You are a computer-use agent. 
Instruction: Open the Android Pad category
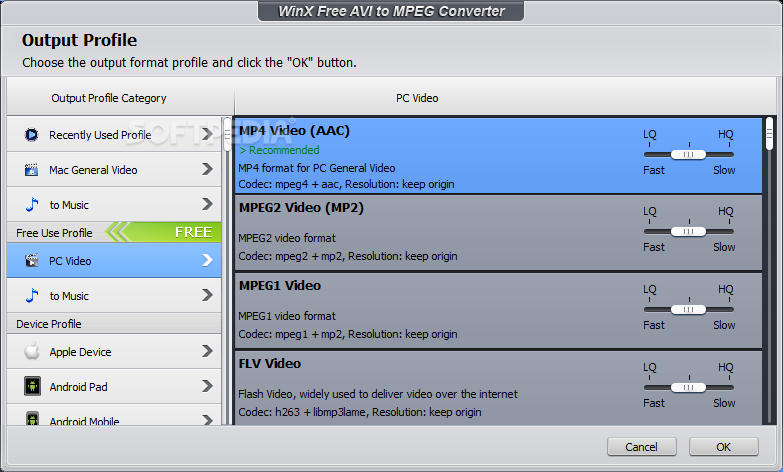coord(114,387)
